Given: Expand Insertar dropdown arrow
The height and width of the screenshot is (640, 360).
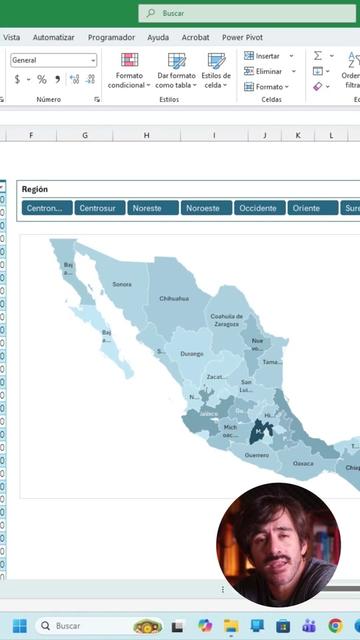Looking at the screenshot, I should point(291,56).
